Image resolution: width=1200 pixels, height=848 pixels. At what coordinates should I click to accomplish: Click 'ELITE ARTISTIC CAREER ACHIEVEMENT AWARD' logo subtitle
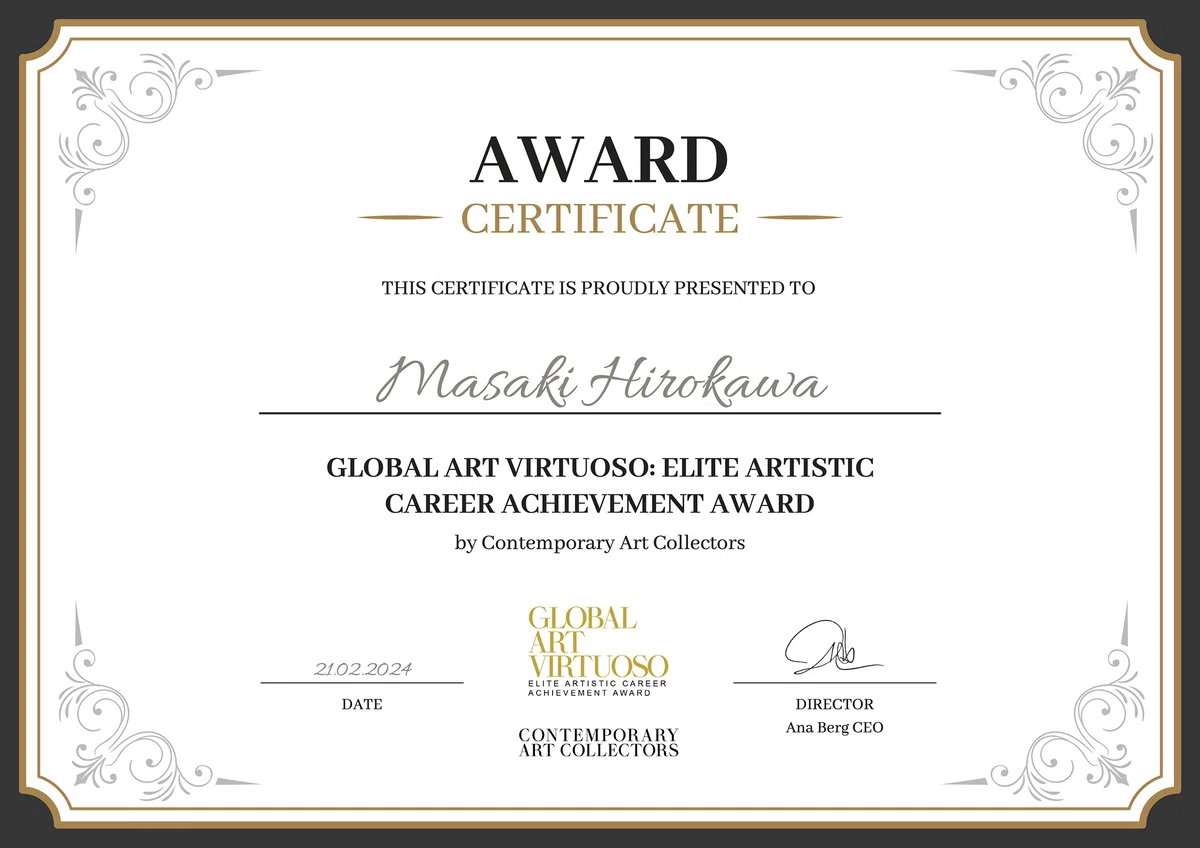click(598, 687)
